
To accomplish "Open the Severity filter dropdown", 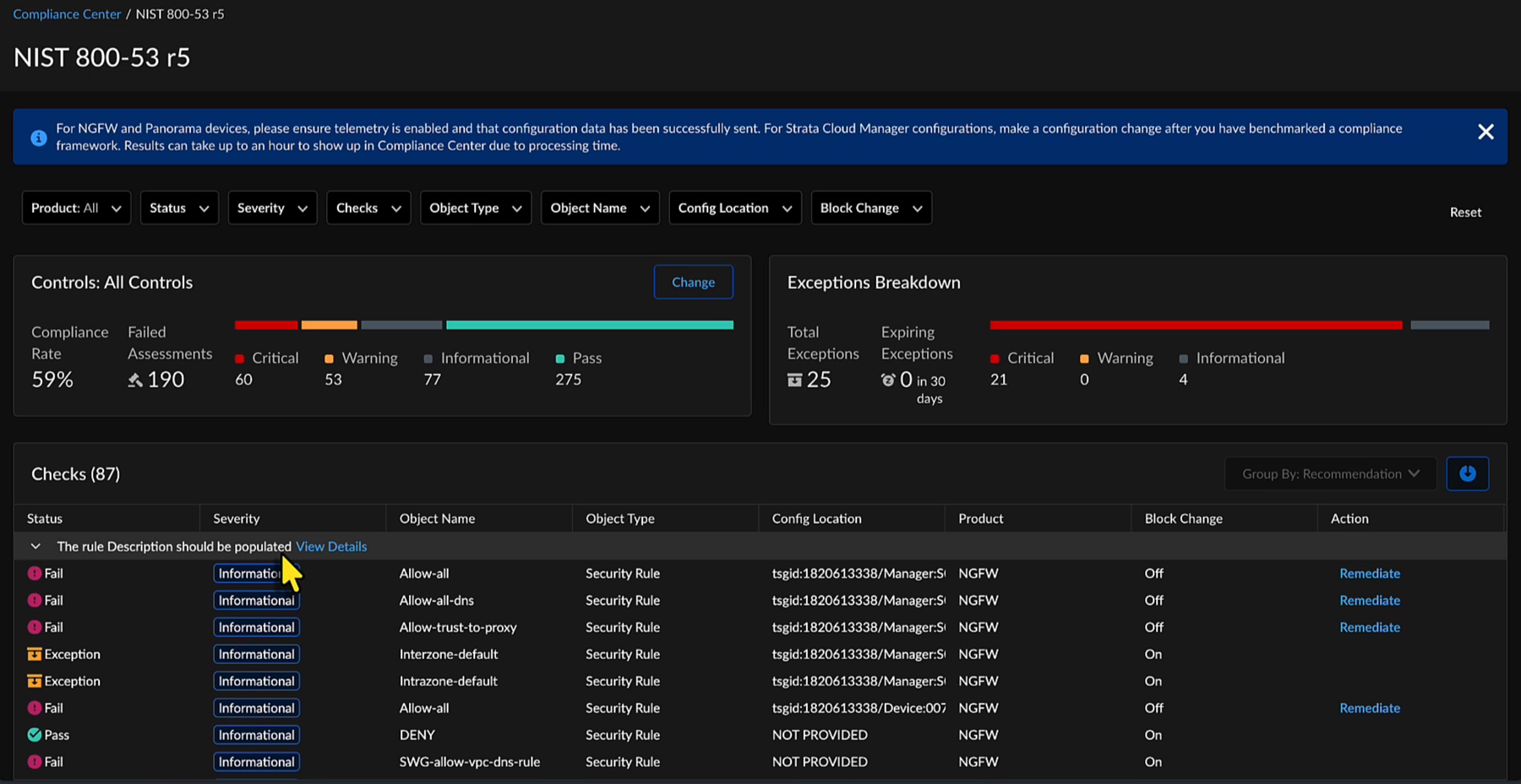I will pyautogui.click(x=271, y=208).
